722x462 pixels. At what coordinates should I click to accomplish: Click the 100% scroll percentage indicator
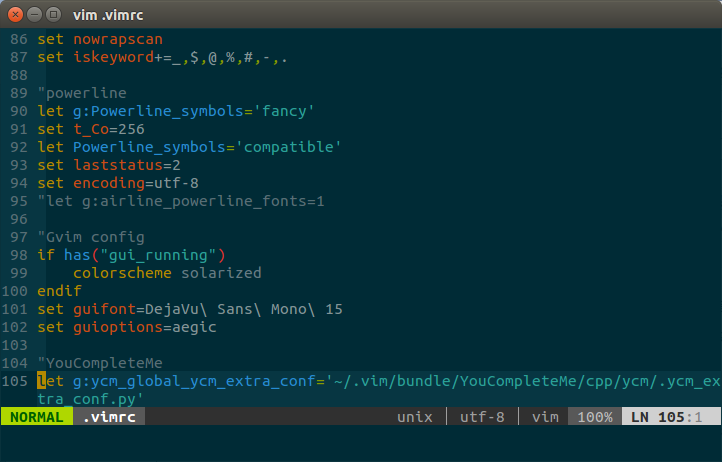[595, 417]
